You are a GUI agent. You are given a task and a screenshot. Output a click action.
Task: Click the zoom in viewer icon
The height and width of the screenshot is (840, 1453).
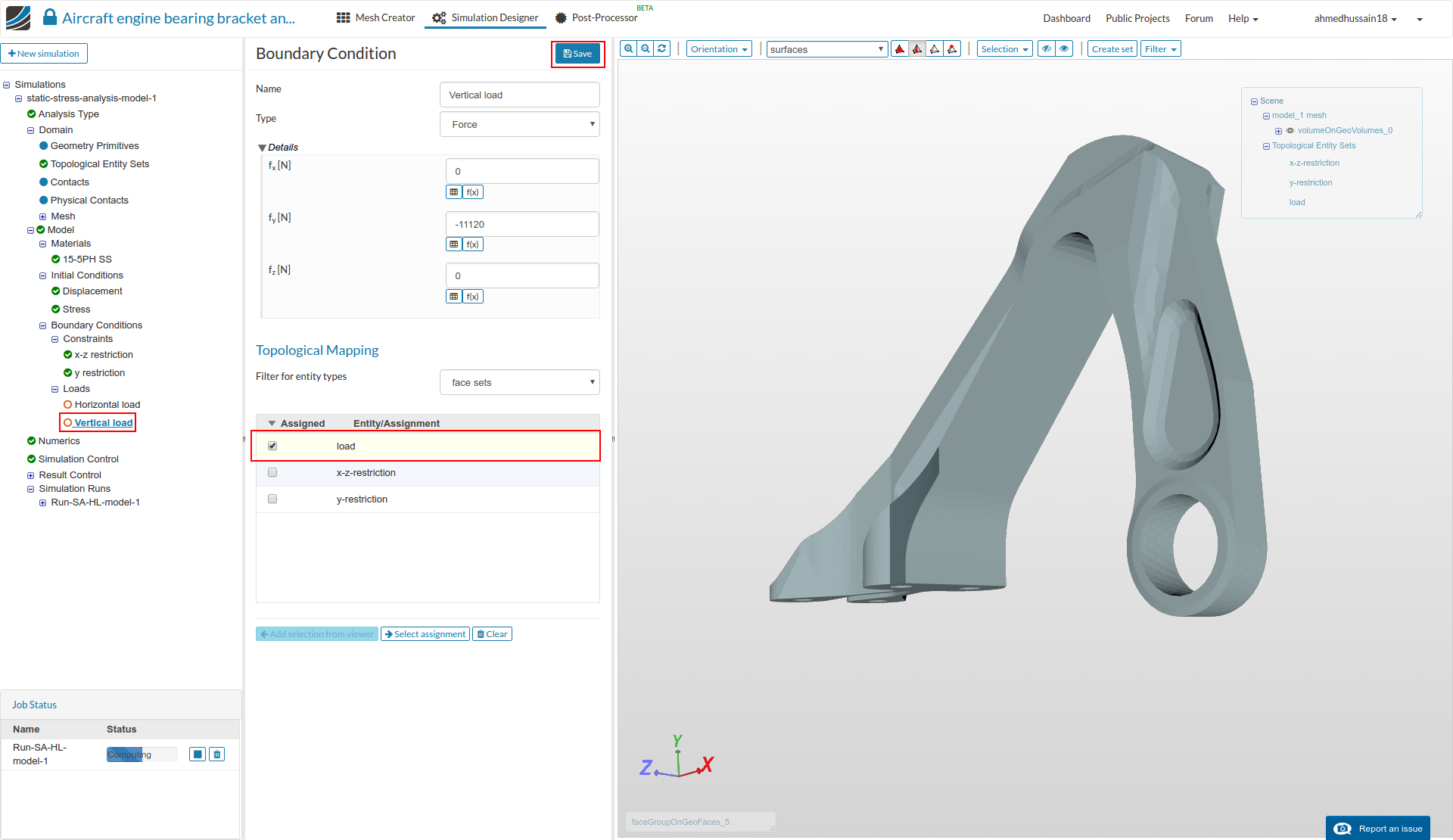tap(628, 49)
